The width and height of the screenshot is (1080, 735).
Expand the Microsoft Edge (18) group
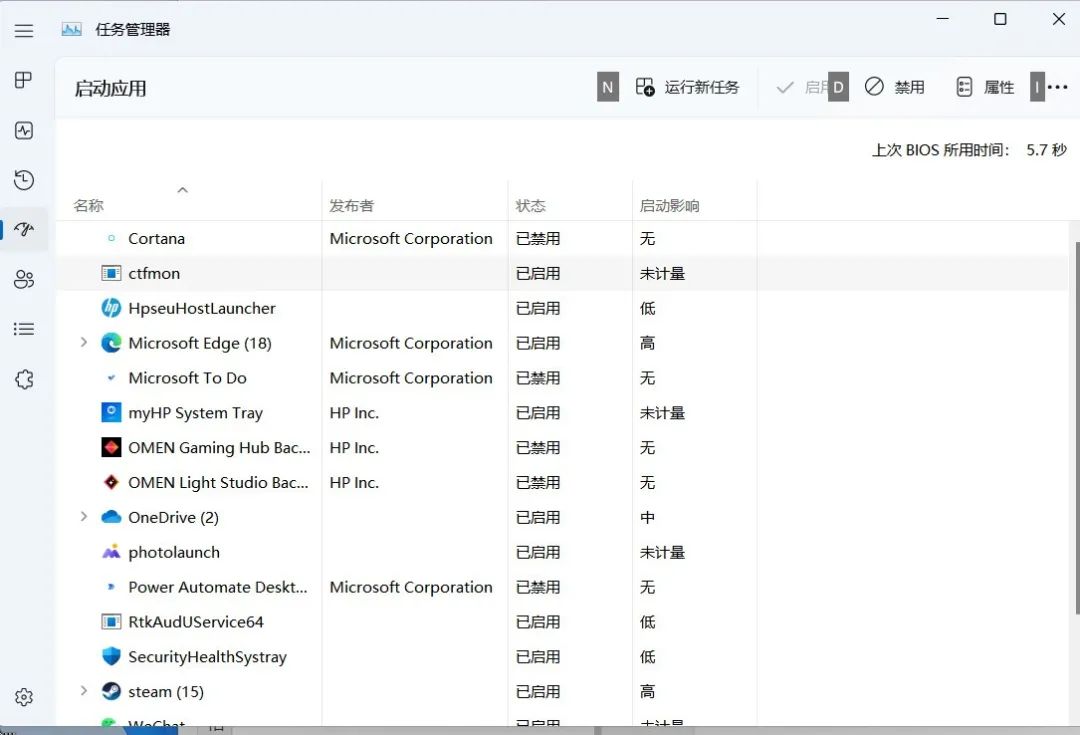[x=83, y=342]
